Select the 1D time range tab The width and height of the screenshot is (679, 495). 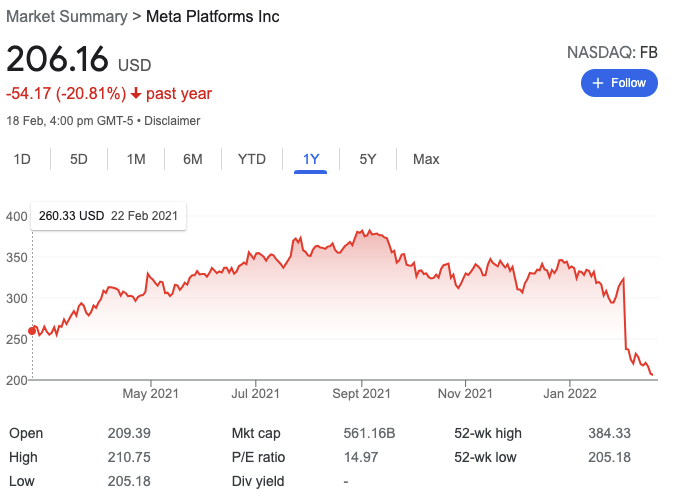point(22,159)
